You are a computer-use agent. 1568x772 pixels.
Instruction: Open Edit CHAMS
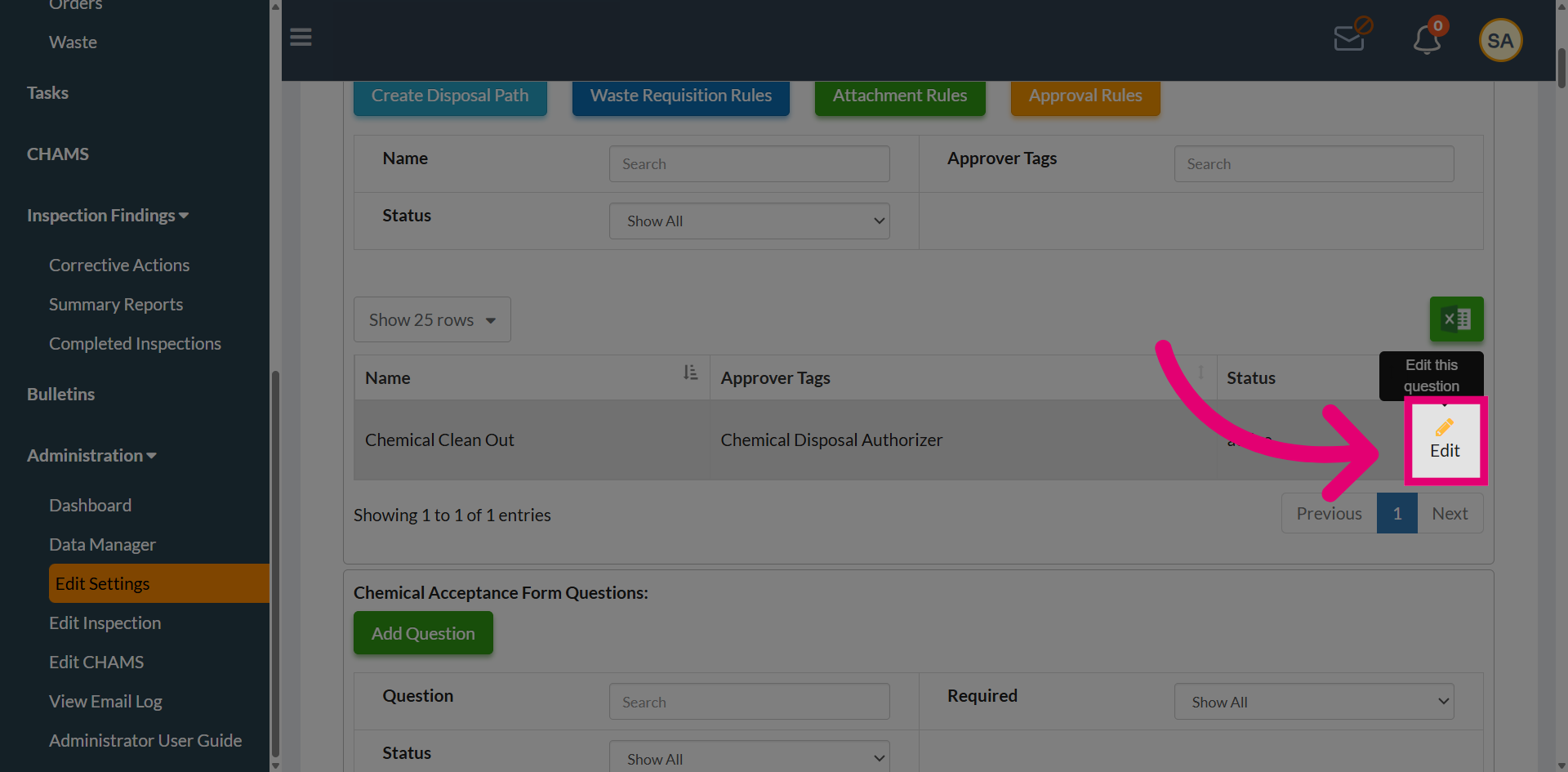(96, 663)
